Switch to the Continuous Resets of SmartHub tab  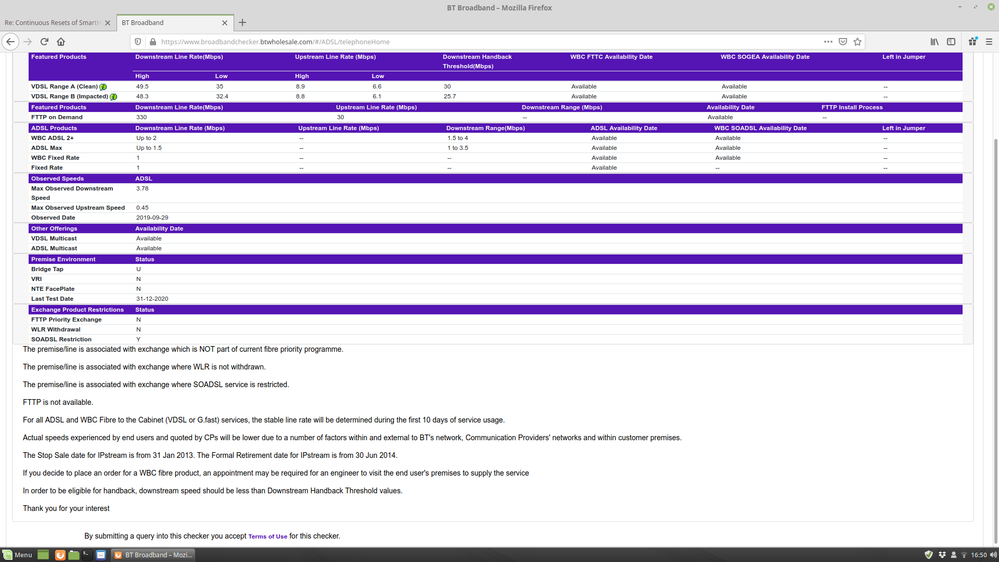[50, 22]
